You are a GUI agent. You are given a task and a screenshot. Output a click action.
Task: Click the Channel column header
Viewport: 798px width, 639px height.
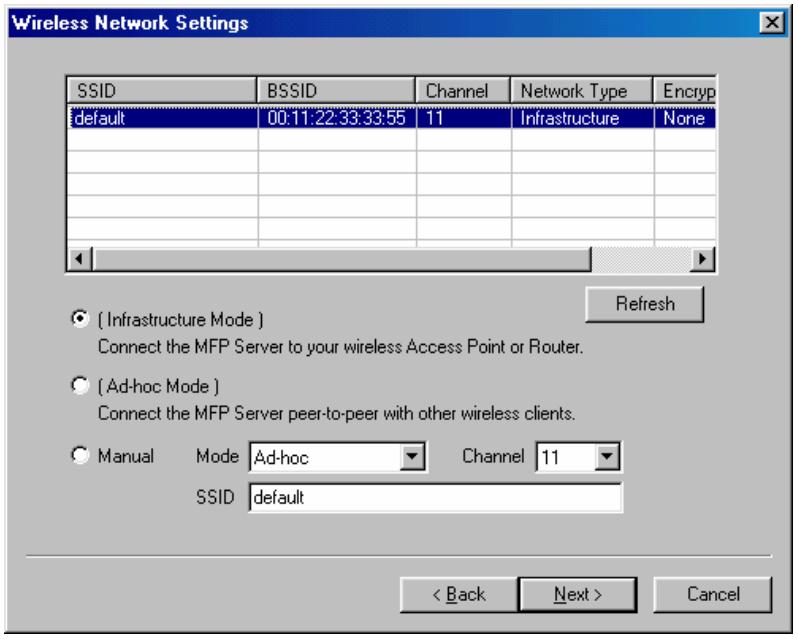[x=463, y=91]
